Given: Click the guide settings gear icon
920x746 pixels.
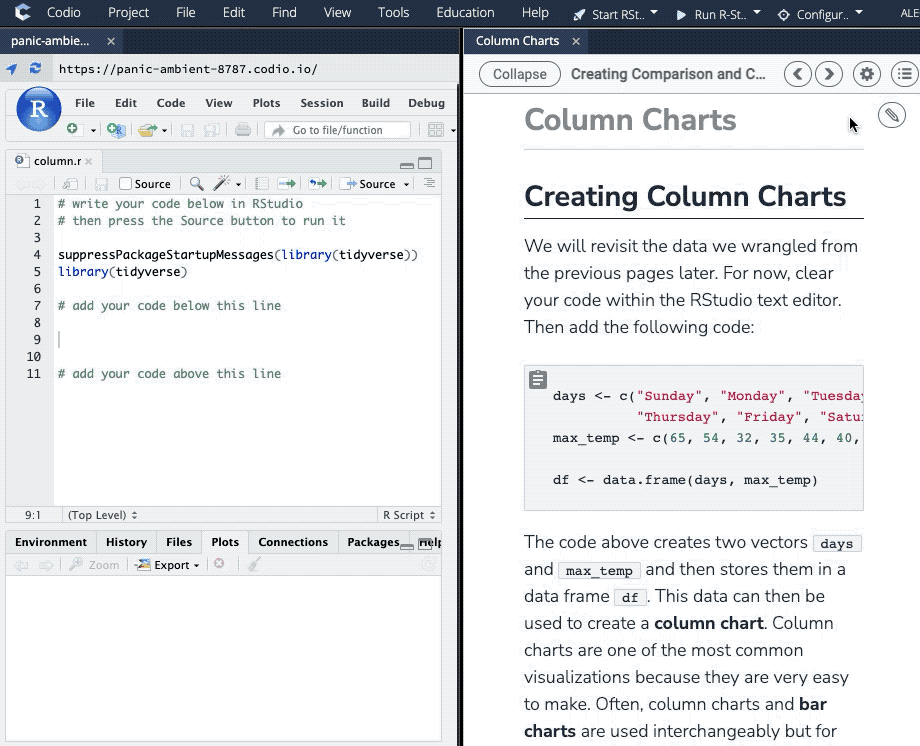Looking at the screenshot, I should click(866, 74).
